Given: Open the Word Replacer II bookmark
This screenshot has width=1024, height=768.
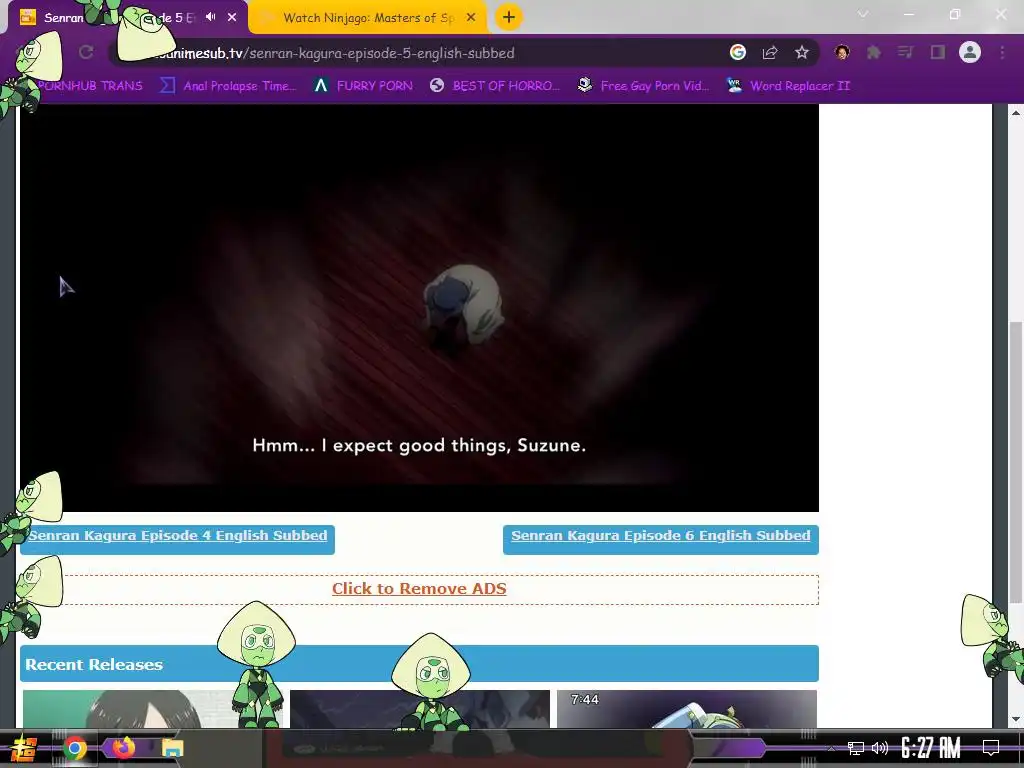Looking at the screenshot, I should click(788, 86).
